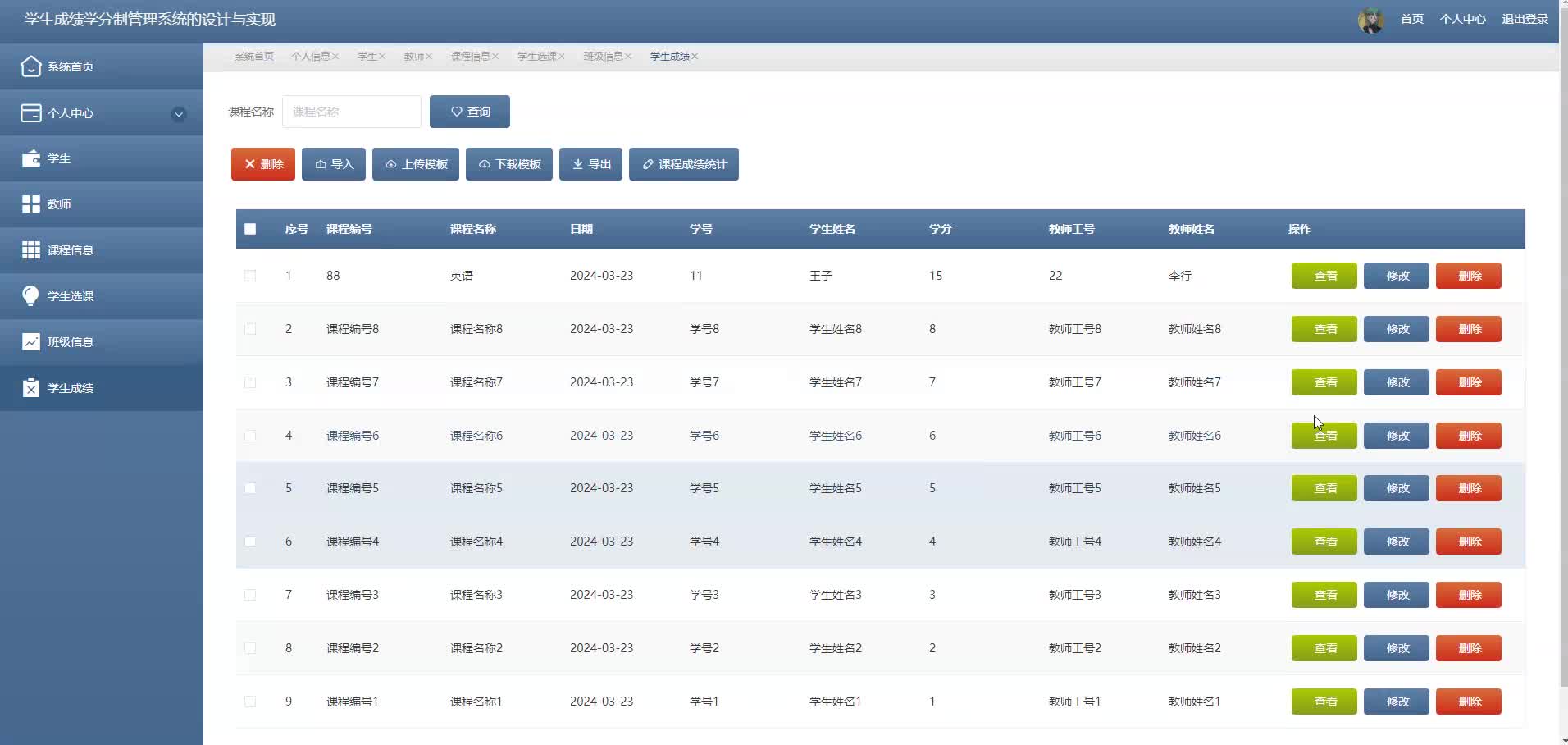The height and width of the screenshot is (745, 1568).
Task: Click the 下载模板 button
Action: [509, 164]
